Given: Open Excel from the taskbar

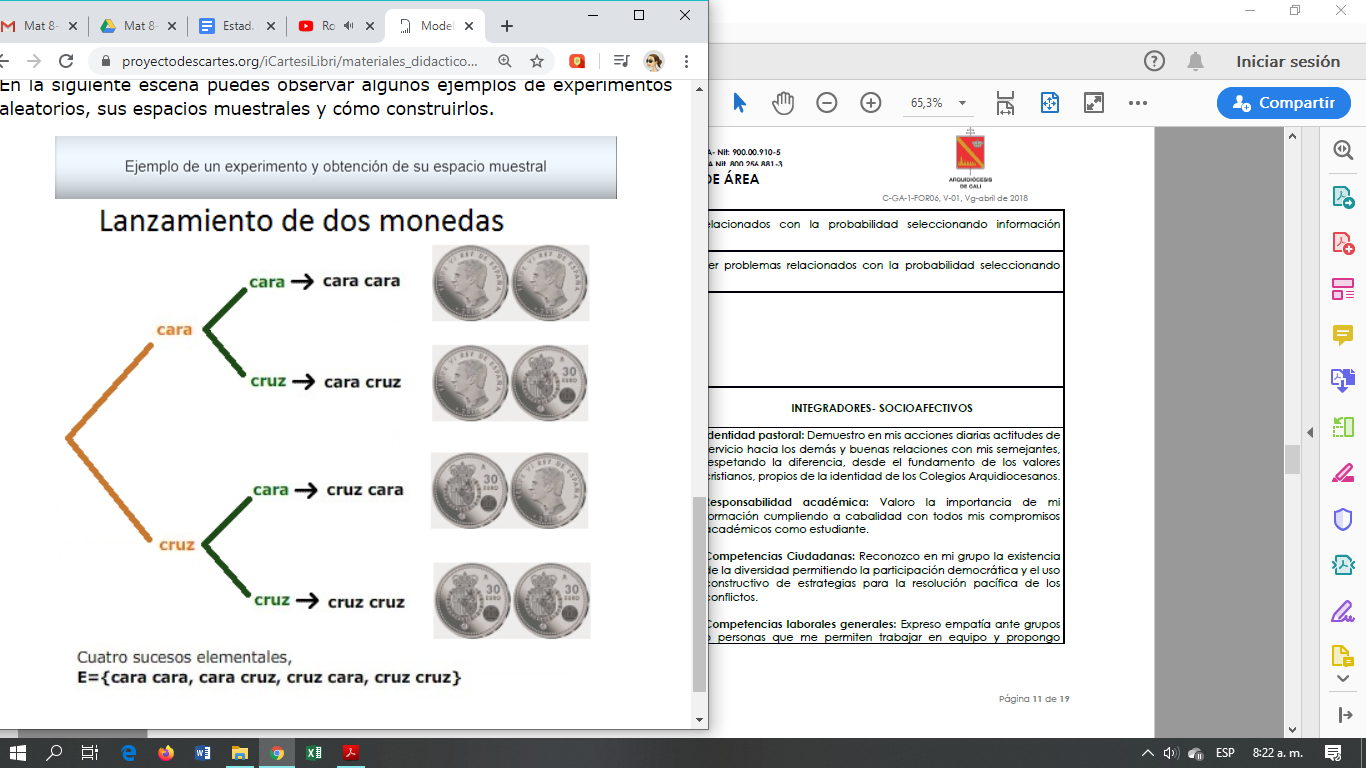Looking at the screenshot, I should pyautogui.click(x=313, y=753).
